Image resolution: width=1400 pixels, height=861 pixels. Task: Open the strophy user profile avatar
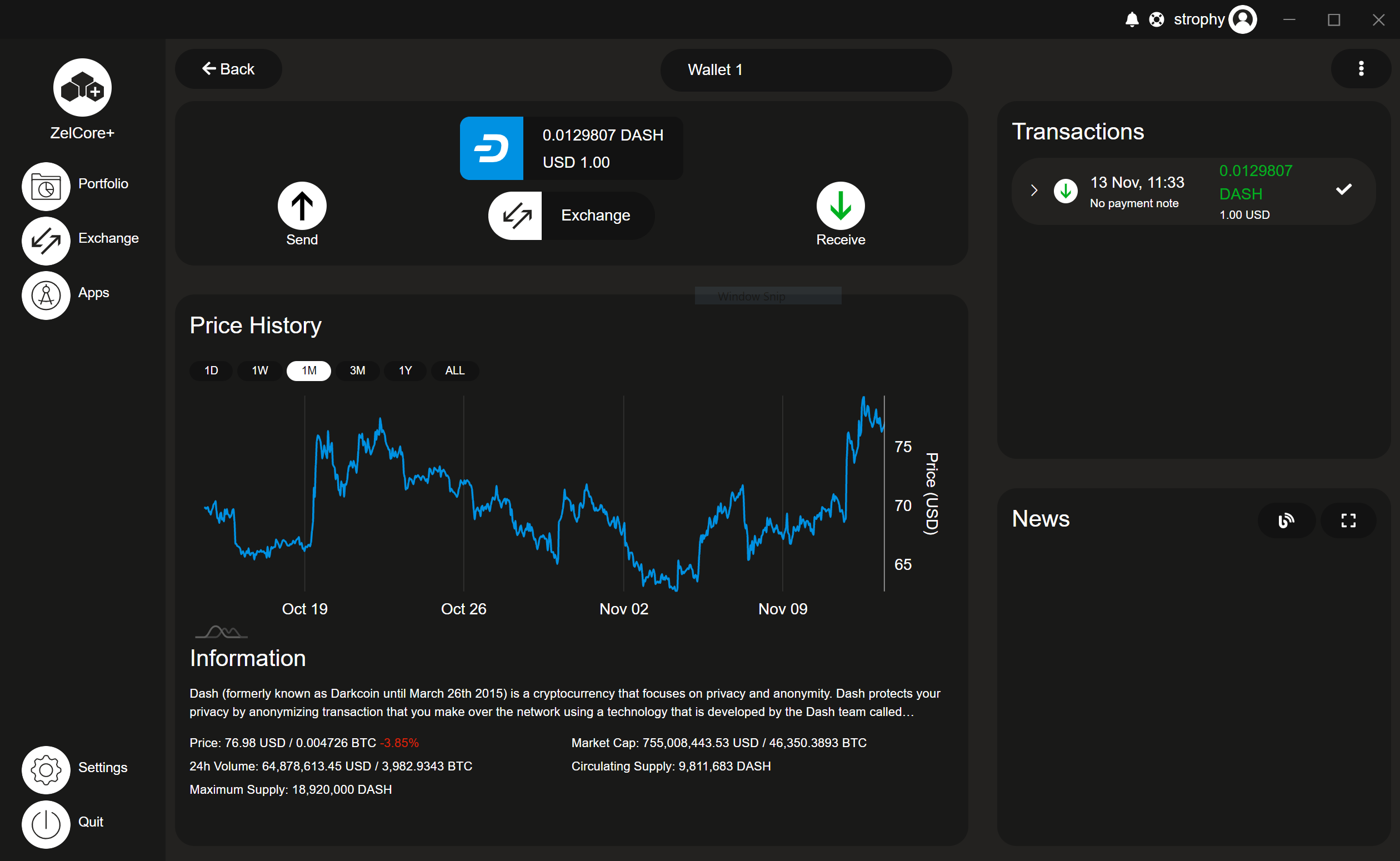[x=1243, y=20]
